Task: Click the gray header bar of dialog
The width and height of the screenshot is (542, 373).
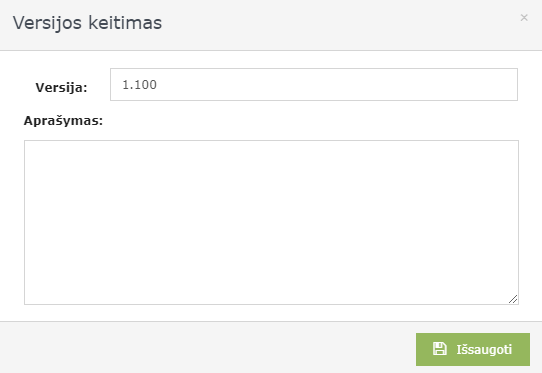Action: [271, 25]
